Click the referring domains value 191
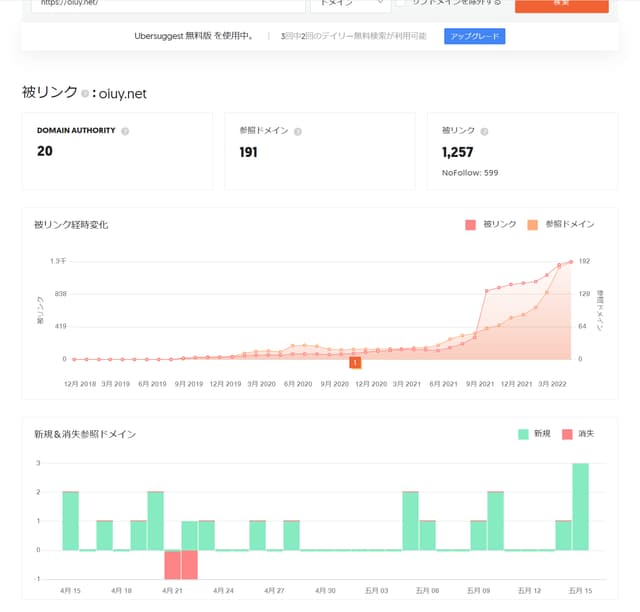This screenshot has width=640, height=612. click(x=248, y=152)
